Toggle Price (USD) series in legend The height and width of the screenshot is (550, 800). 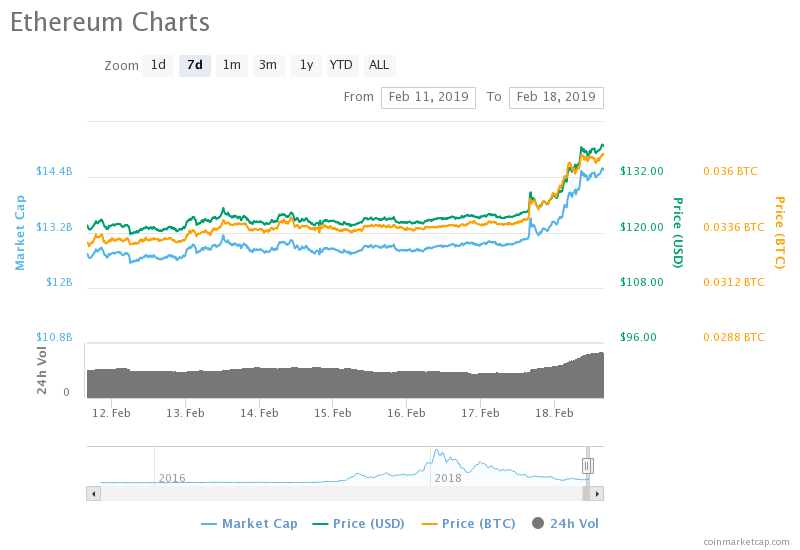point(361,523)
